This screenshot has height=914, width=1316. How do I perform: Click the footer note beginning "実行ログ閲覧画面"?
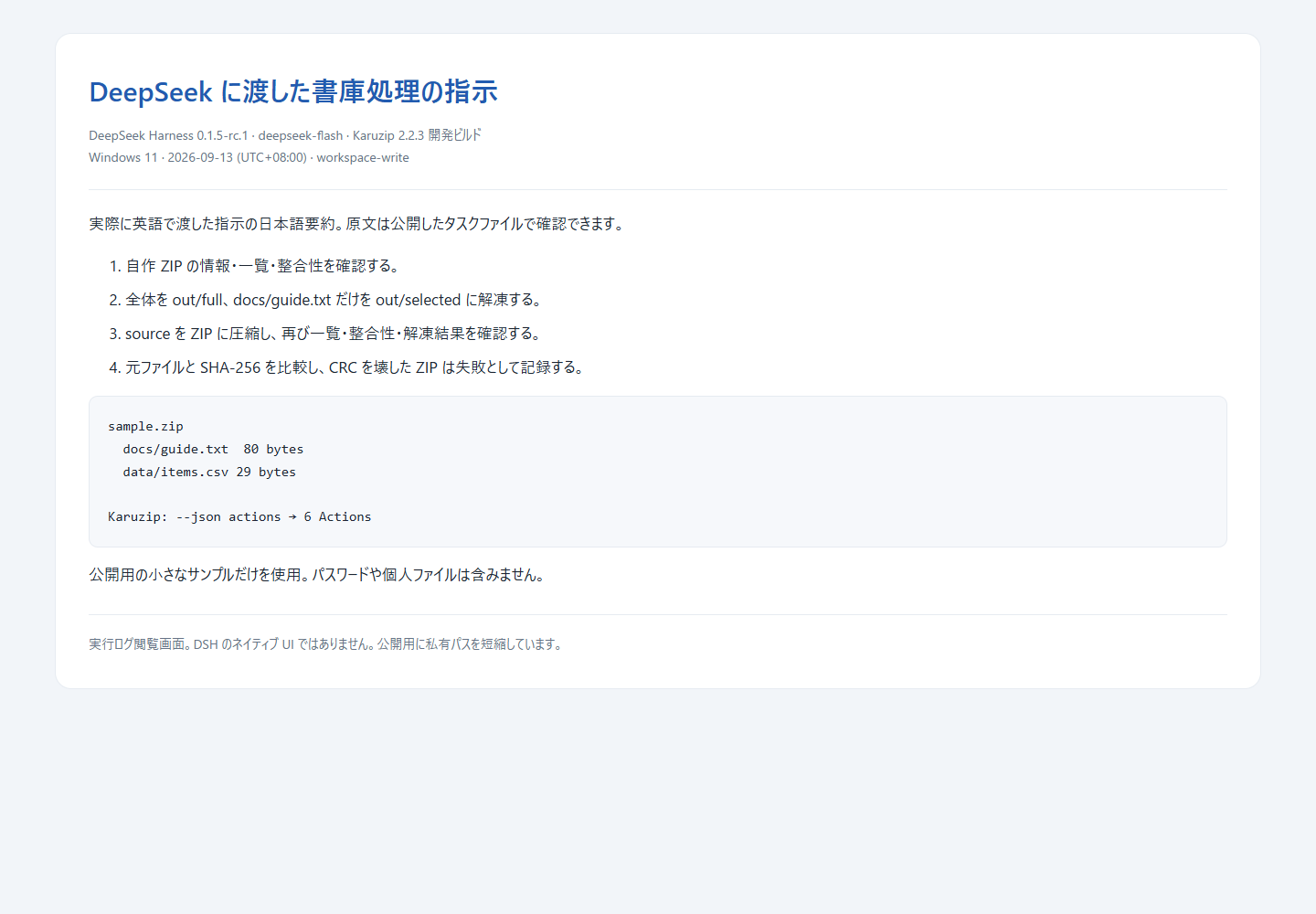(327, 644)
